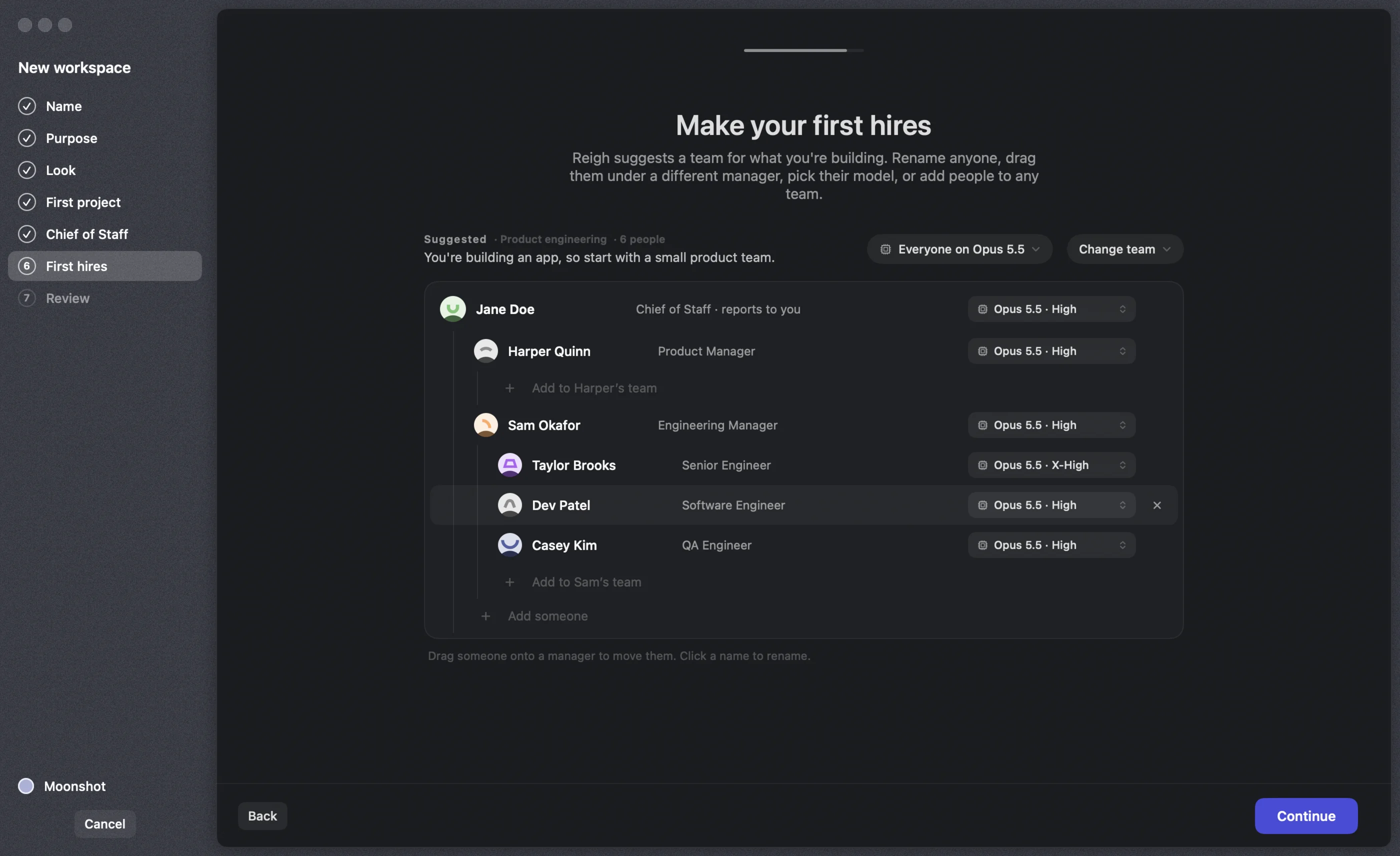The width and height of the screenshot is (1400, 856).
Task: Click Jane Doe's green avatar icon
Action: click(x=453, y=309)
